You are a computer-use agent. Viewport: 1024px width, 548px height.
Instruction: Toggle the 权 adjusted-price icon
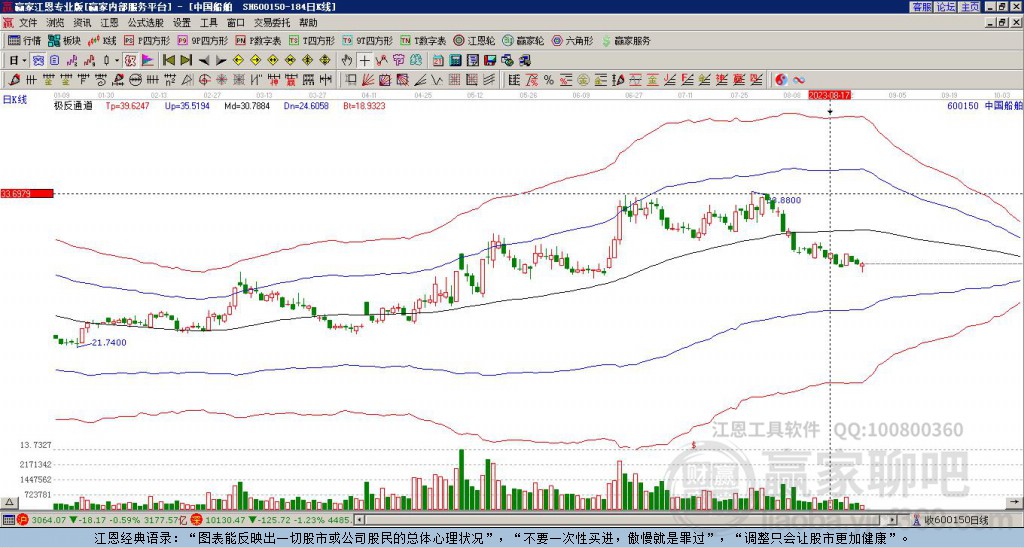pos(130,61)
